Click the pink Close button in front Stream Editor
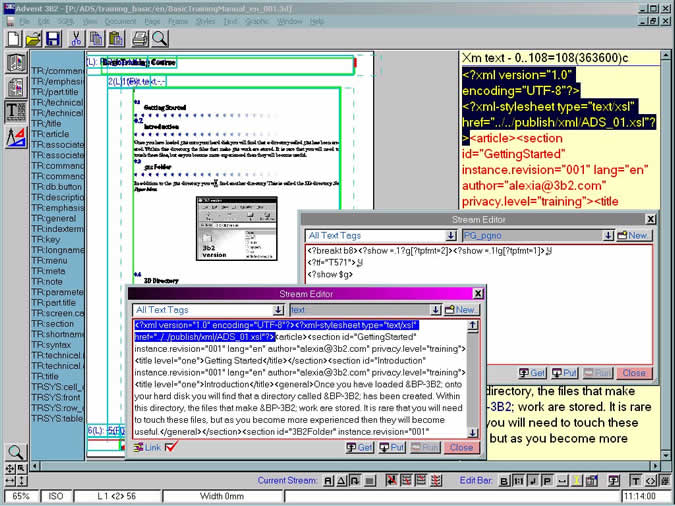 461,447
